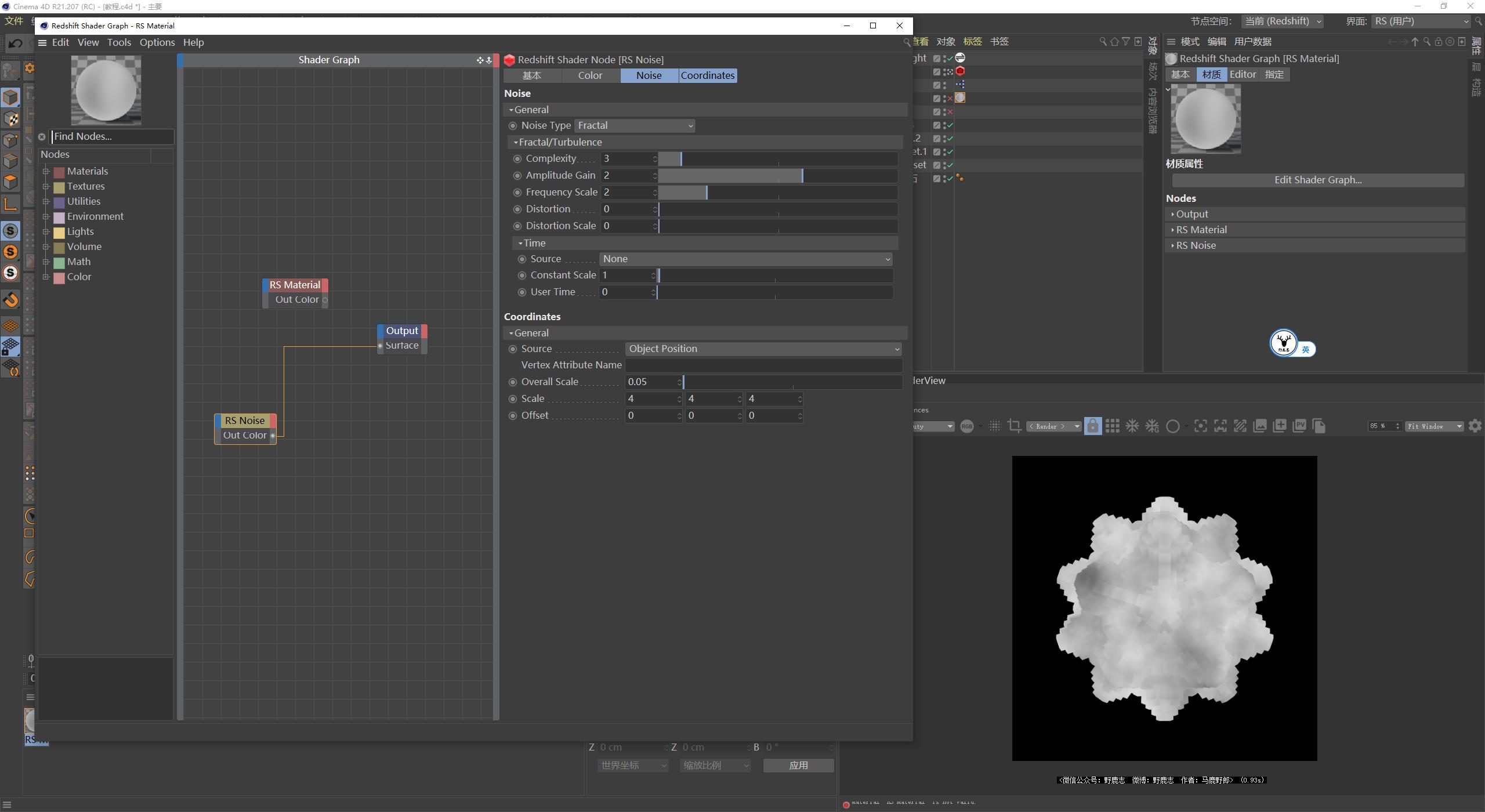This screenshot has height=812, width=1485.
Task: Open the RS Material node settings
Action: point(295,284)
